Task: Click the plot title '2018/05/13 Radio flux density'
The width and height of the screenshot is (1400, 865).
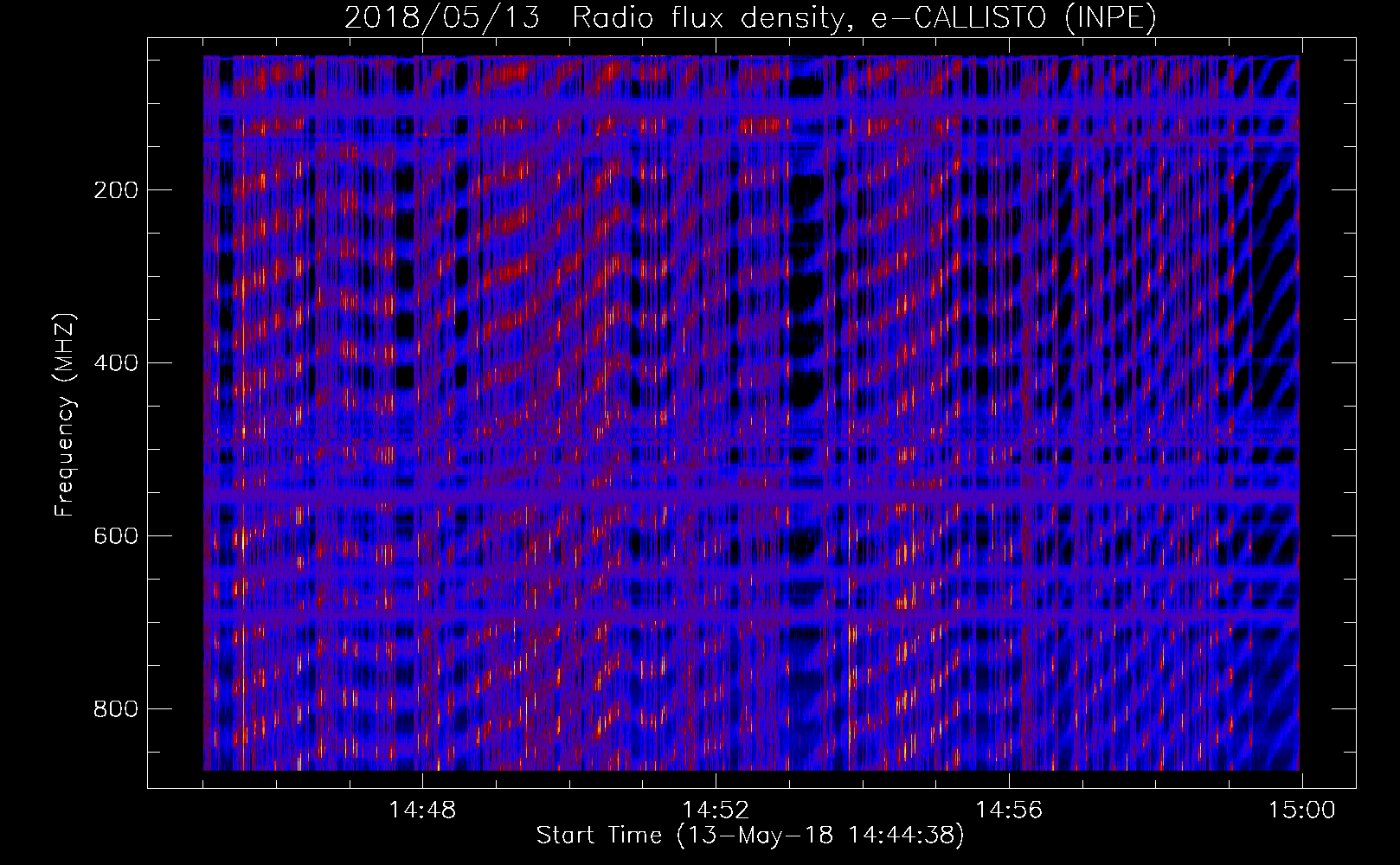Action: pyautogui.click(x=750, y=17)
